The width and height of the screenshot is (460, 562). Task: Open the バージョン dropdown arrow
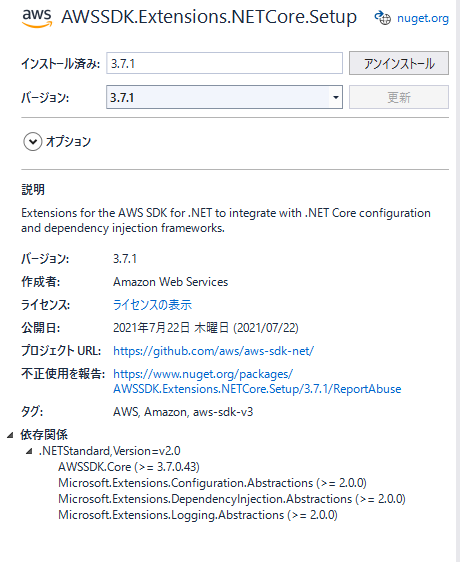[336, 97]
